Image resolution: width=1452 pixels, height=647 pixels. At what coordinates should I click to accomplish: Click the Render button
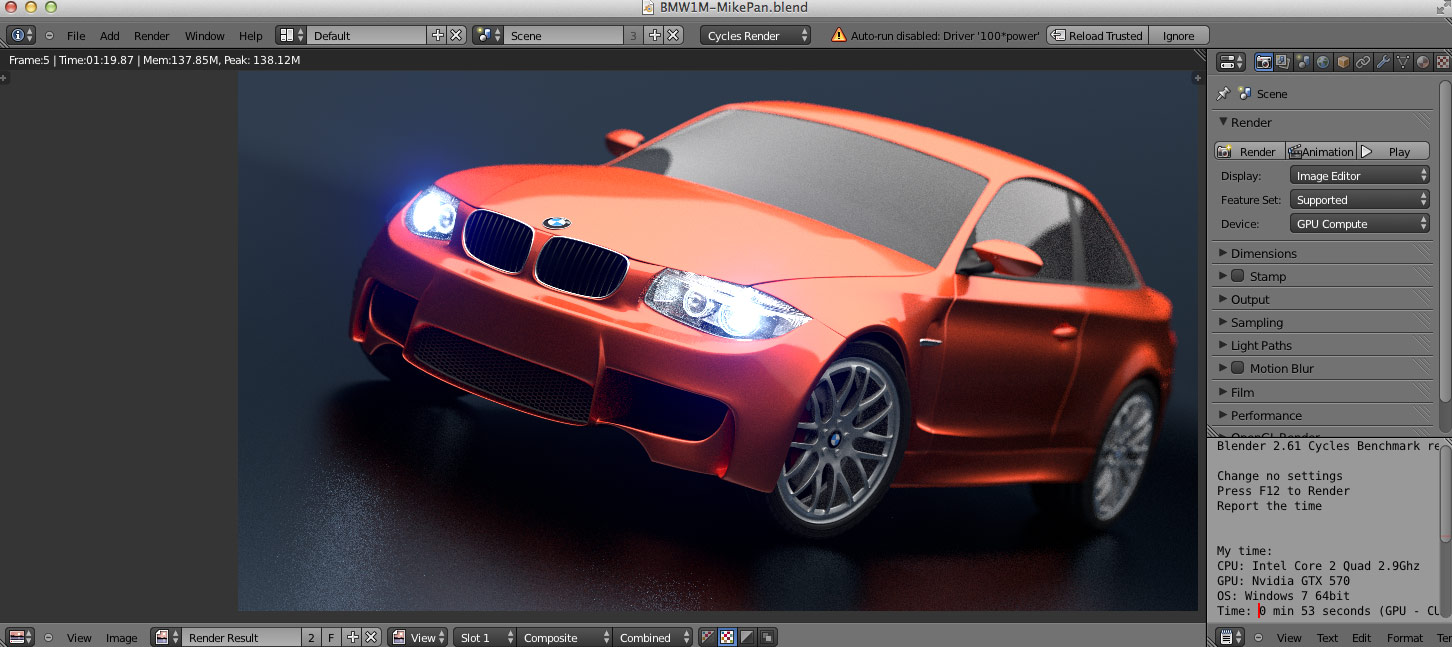[x=1250, y=151]
